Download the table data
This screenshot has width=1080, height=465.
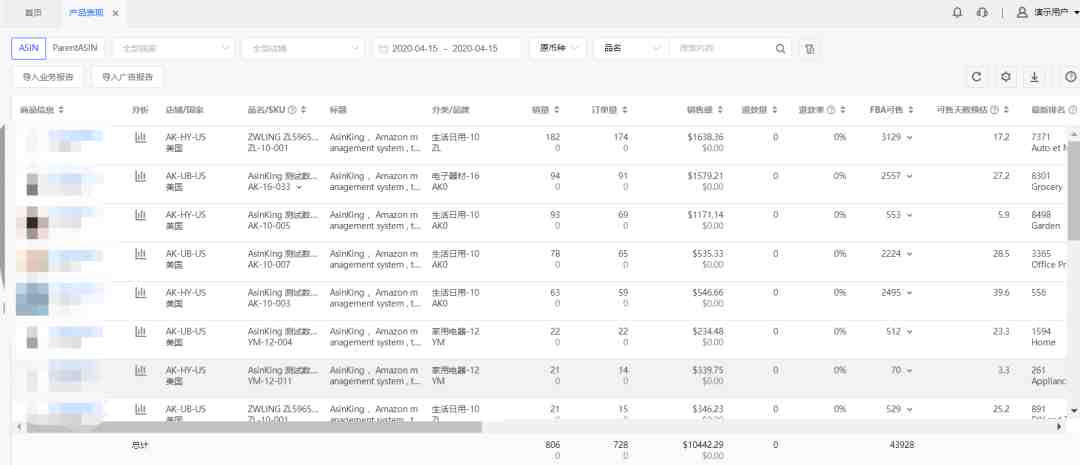pyautogui.click(x=1034, y=77)
